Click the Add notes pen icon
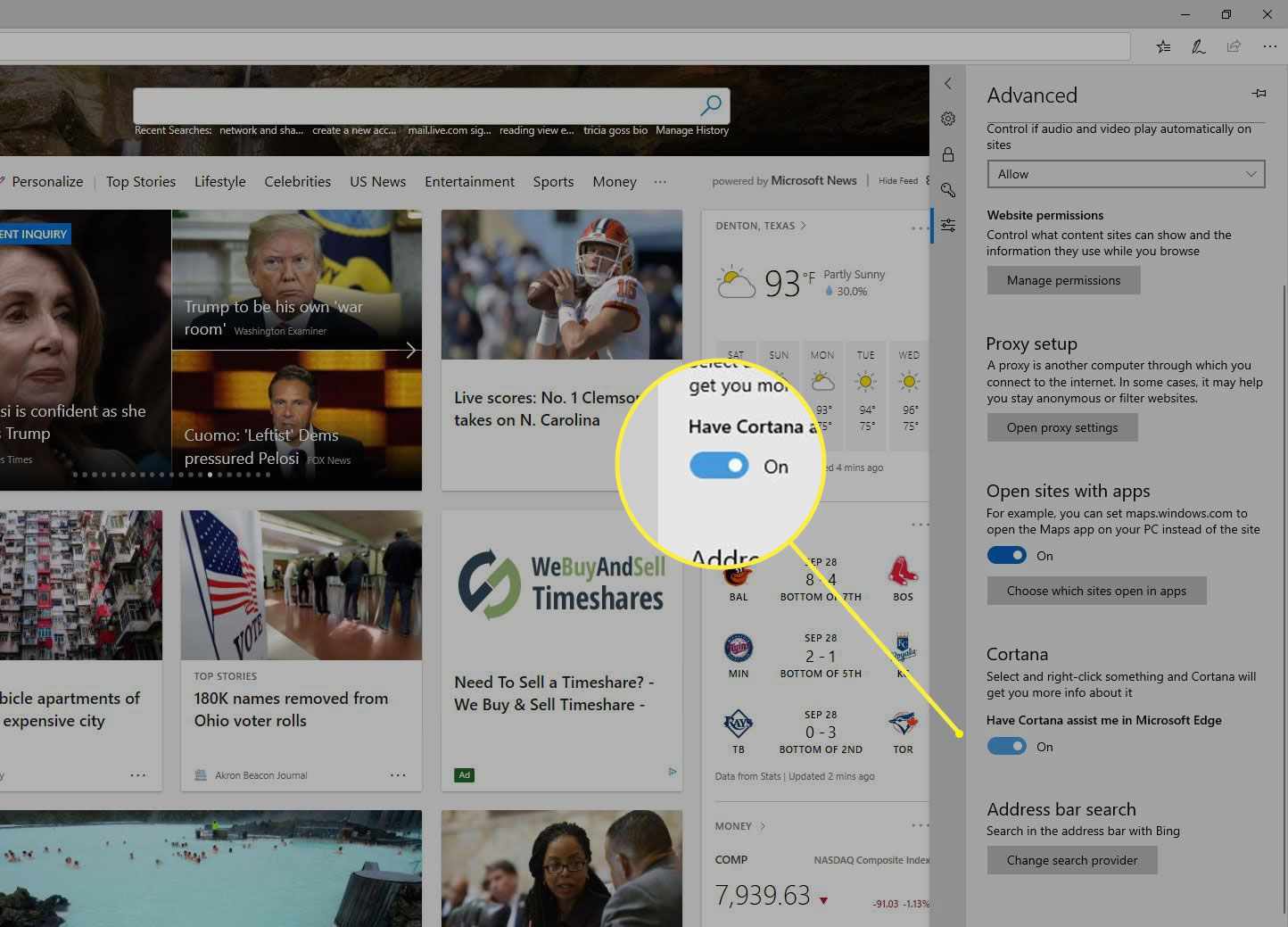The height and width of the screenshot is (927, 1288). tap(1198, 46)
